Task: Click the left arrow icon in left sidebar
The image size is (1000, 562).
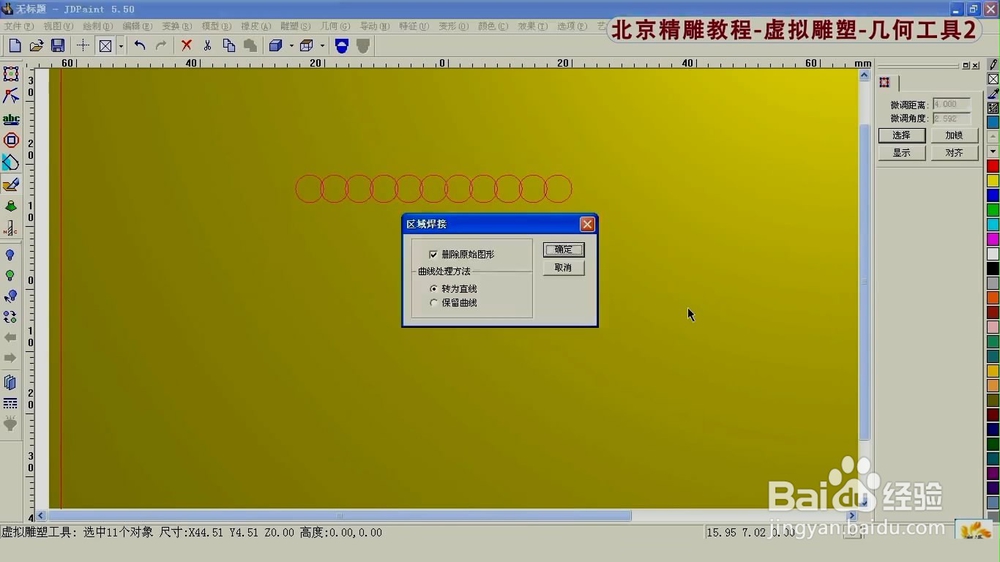Action: [10, 337]
